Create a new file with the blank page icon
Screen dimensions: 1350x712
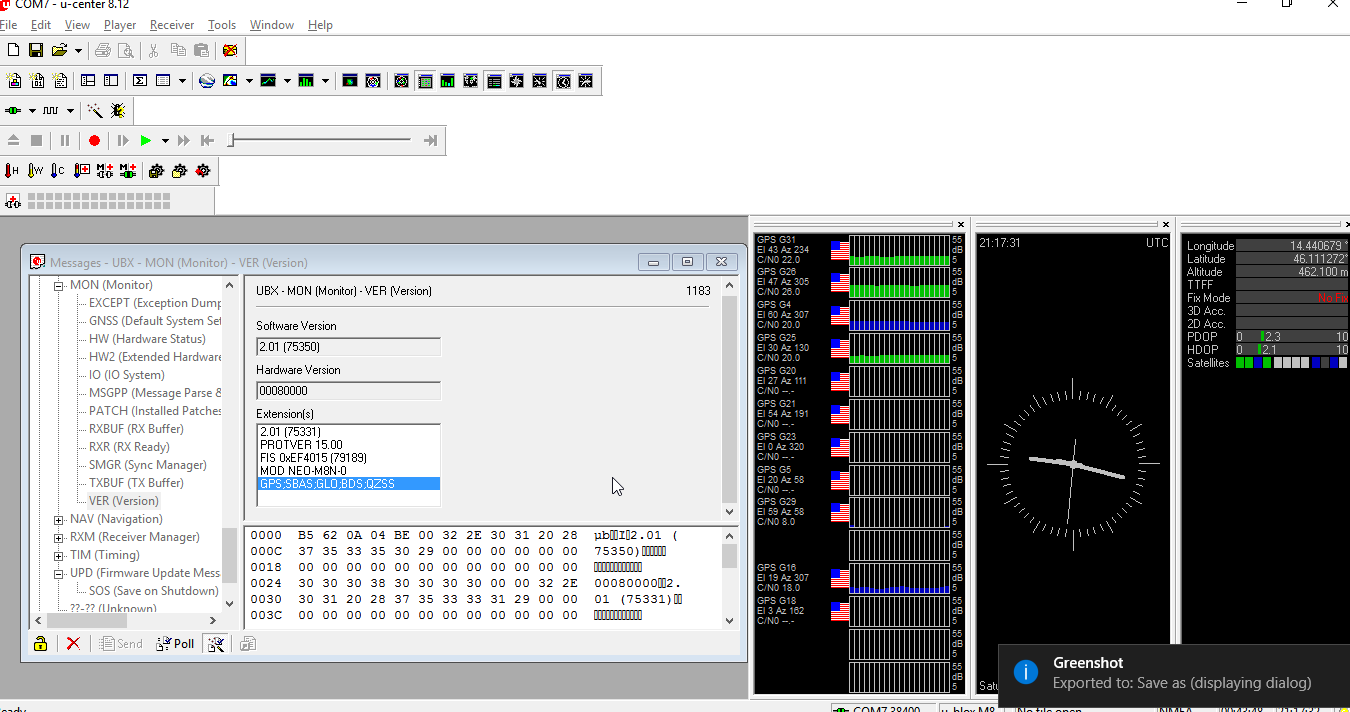pyautogui.click(x=13, y=50)
